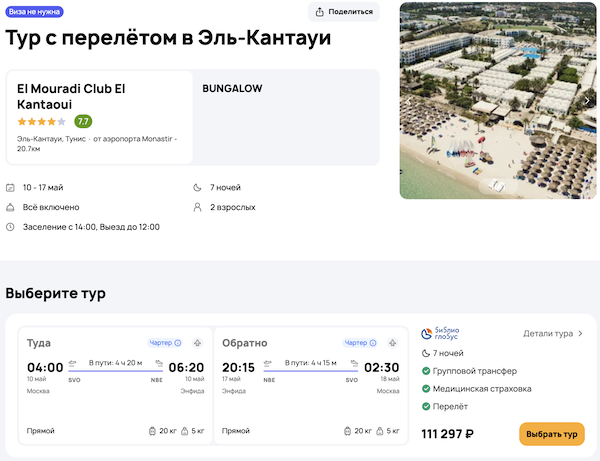Click the 20 кг baggage icon in Туда card
This screenshot has height=461, width=600.
tap(151, 431)
